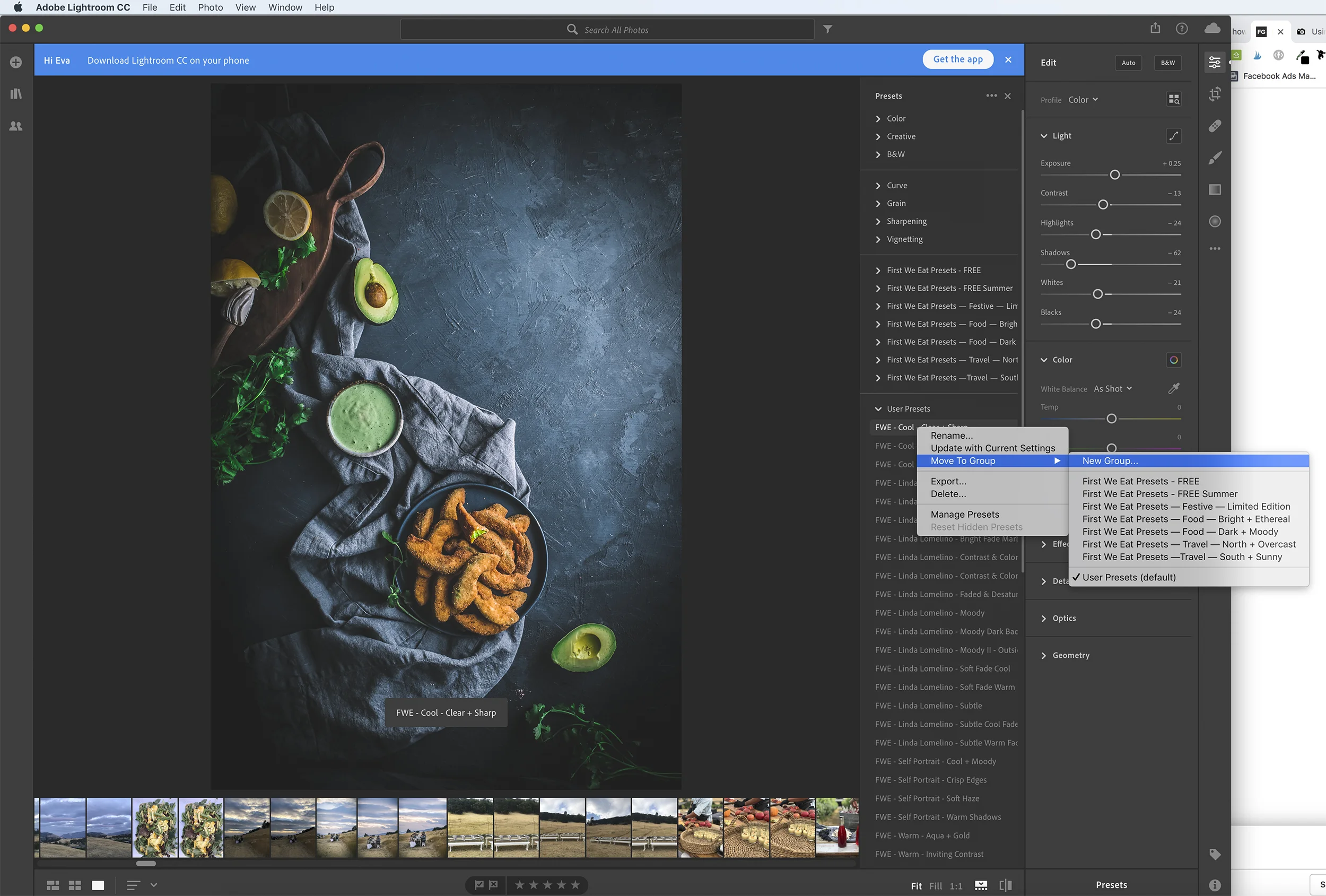The image size is (1326, 896).
Task: Select the Healing Brush tool
Action: (1215, 126)
